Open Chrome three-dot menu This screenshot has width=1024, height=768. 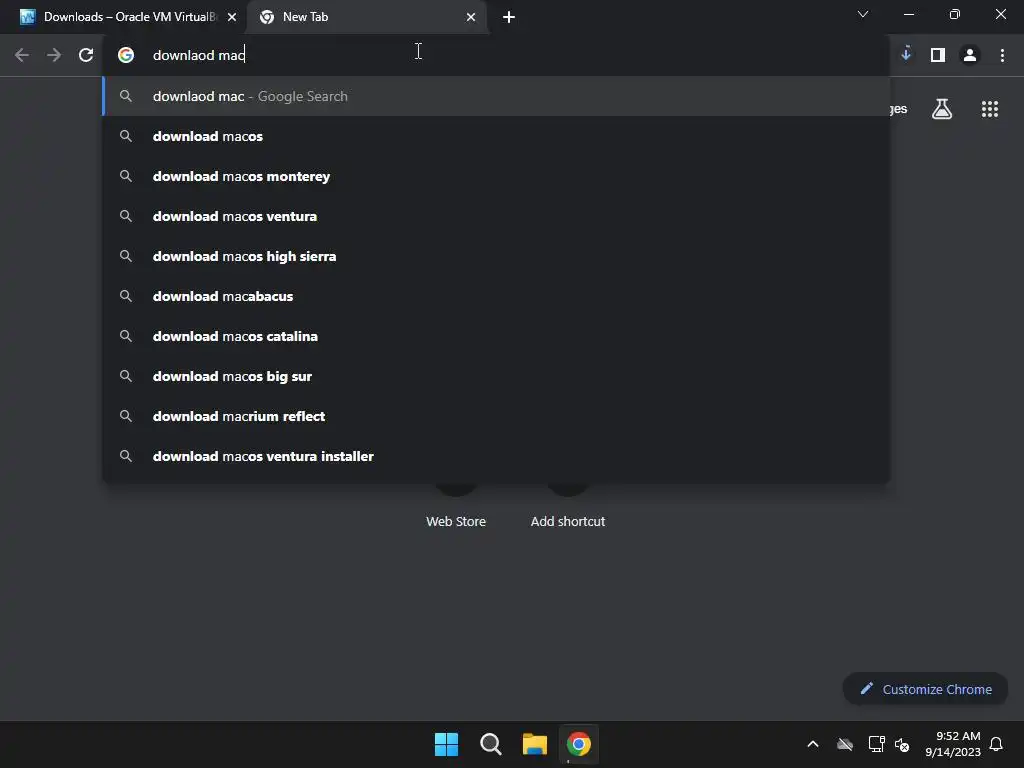coord(1002,55)
